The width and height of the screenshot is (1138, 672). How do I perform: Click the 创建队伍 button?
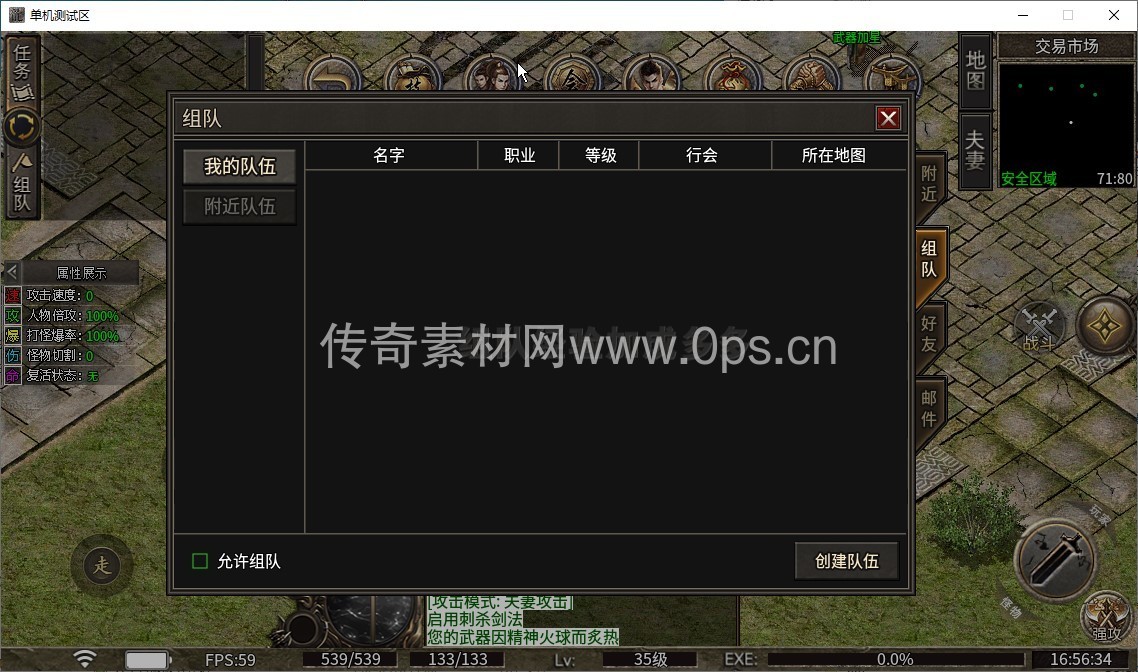(x=846, y=561)
